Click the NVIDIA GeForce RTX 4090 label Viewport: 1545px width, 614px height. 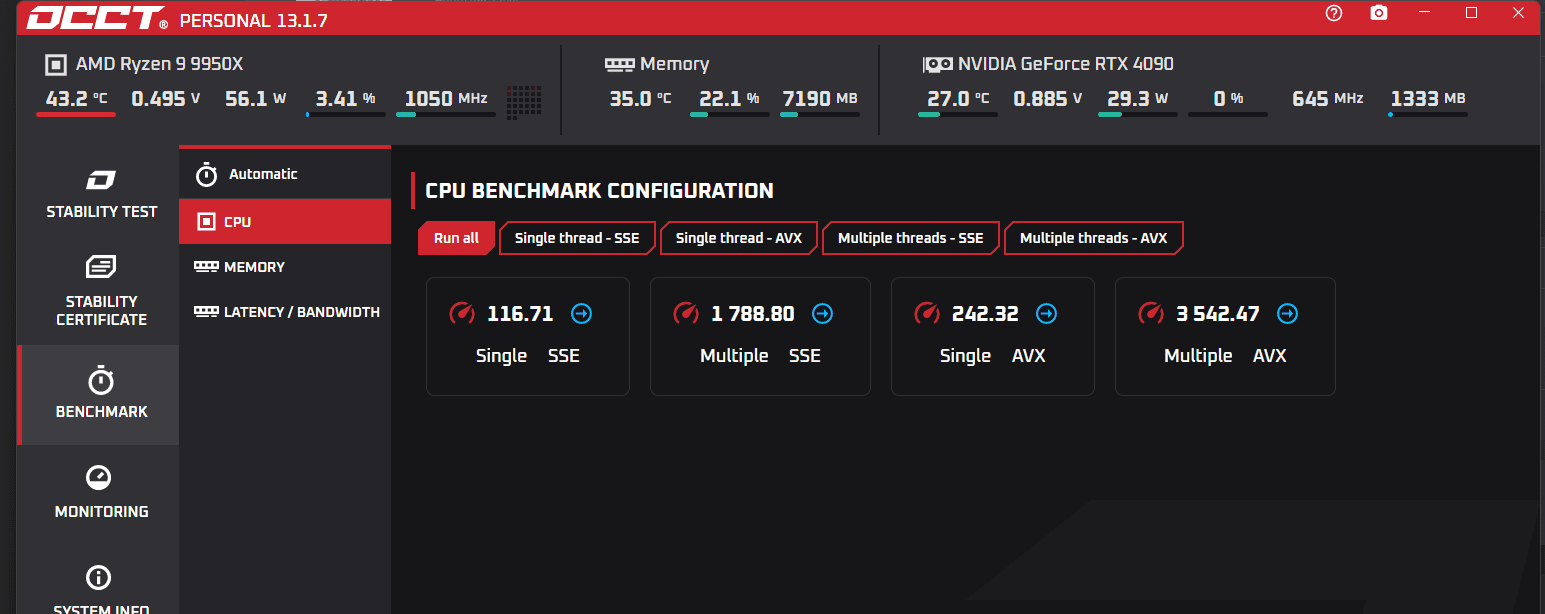click(1066, 64)
